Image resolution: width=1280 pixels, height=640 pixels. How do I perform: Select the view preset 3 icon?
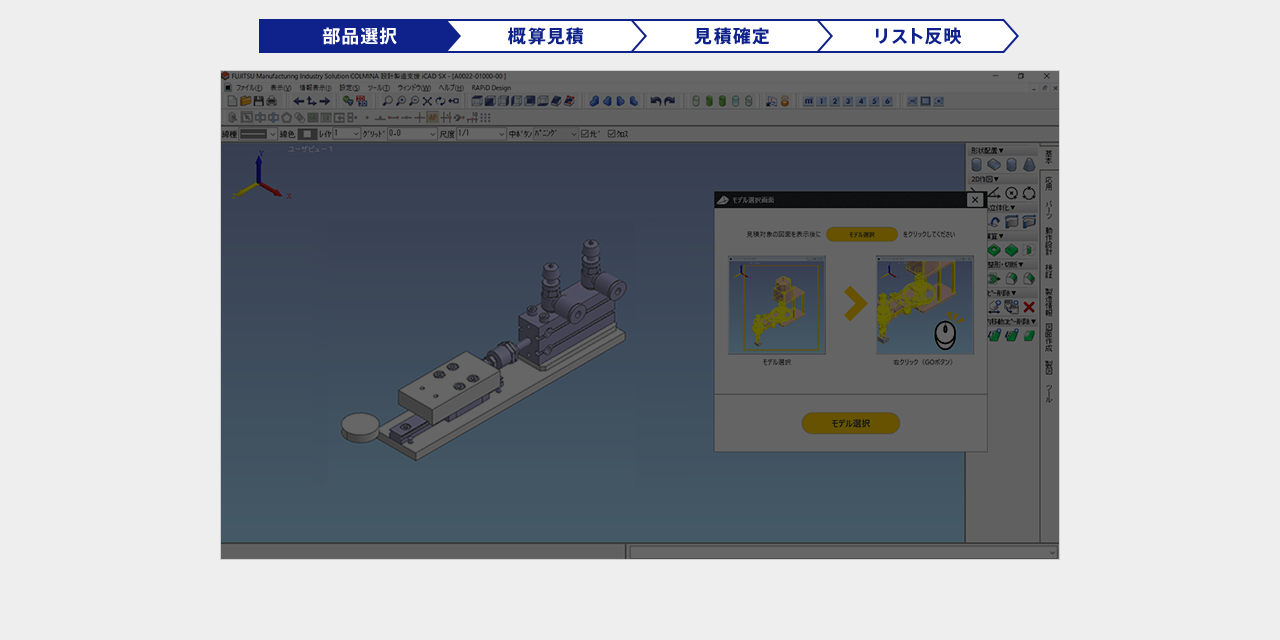pos(848,101)
